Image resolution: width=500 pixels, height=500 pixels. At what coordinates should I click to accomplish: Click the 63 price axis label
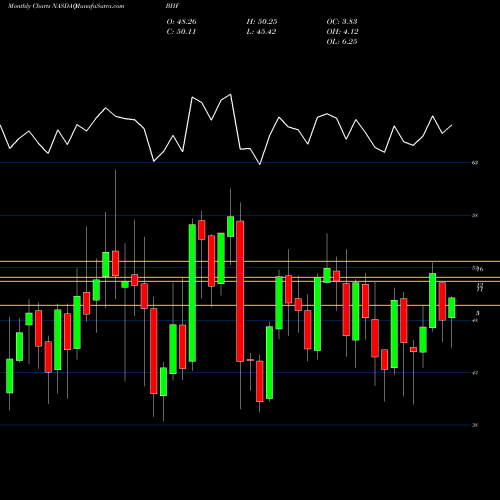(x=475, y=163)
